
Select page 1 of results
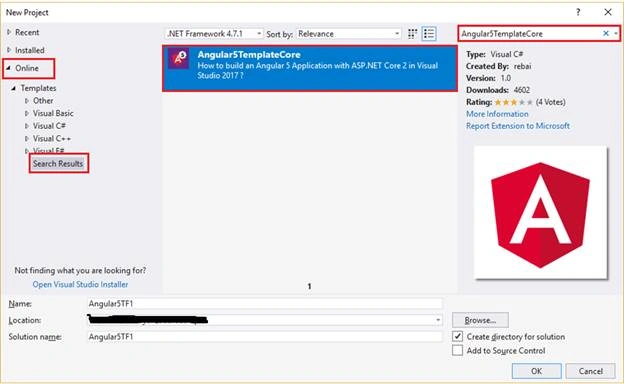click(x=309, y=286)
